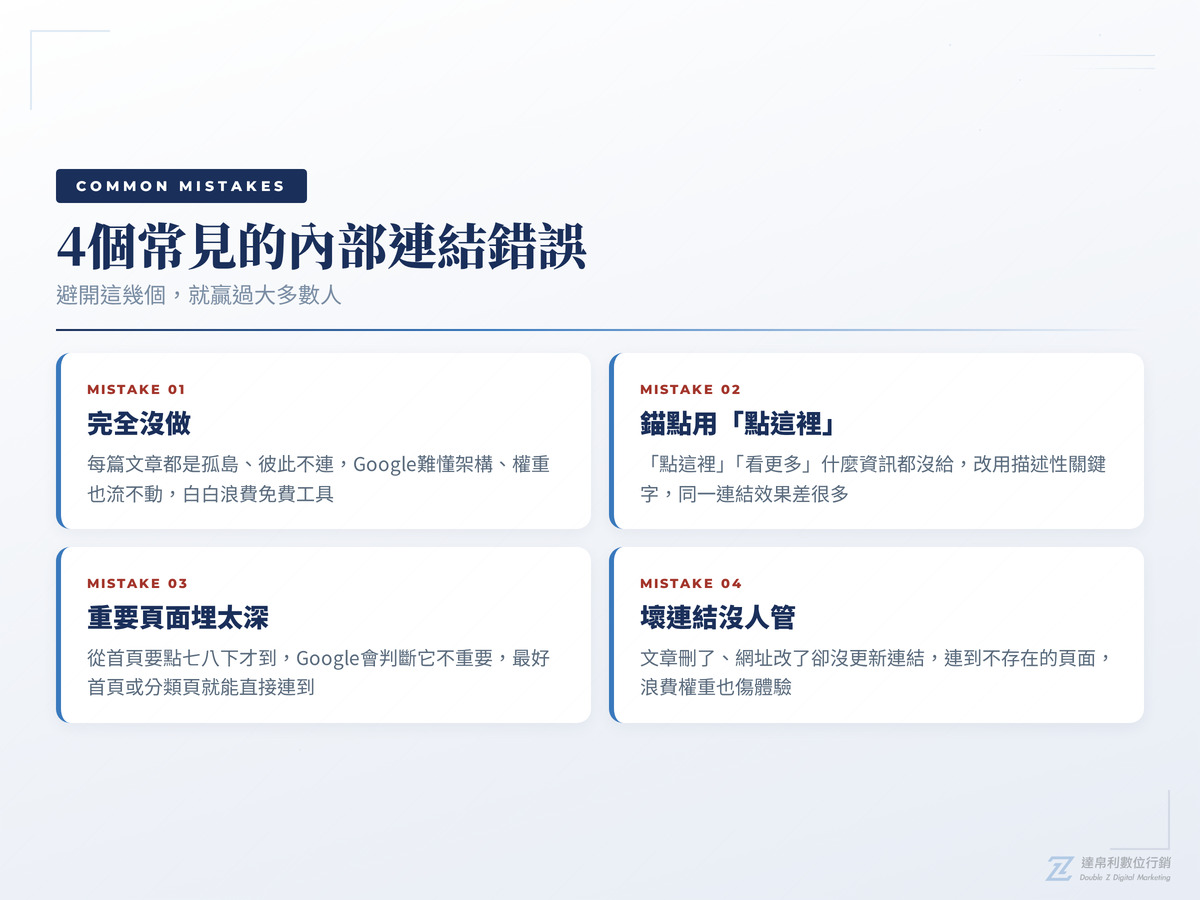Viewport: 1200px width, 900px height.
Task: Click description starting 從首頁要點七八下才到
Action: pyautogui.click(x=318, y=673)
